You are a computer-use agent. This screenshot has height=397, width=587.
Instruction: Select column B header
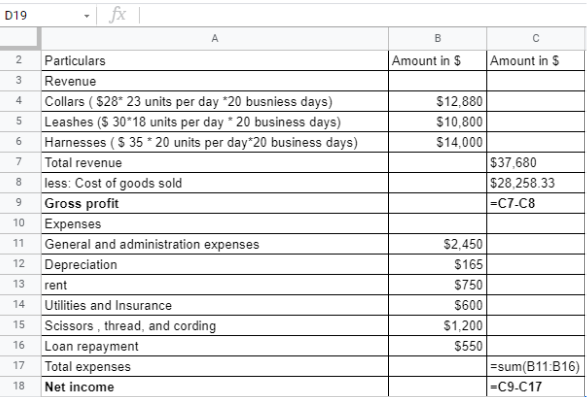[x=438, y=39]
